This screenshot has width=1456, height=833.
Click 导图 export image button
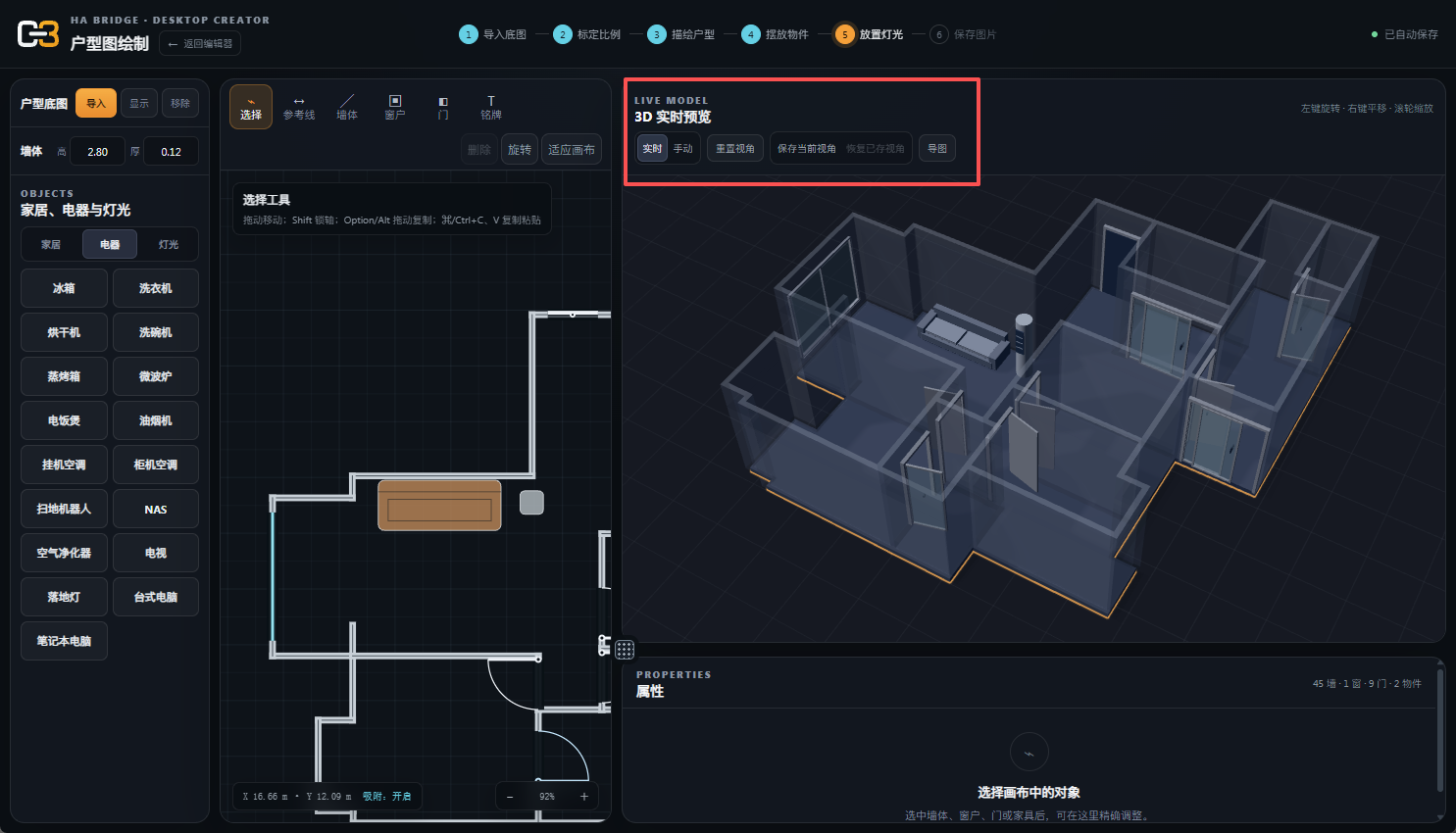(x=937, y=148)
